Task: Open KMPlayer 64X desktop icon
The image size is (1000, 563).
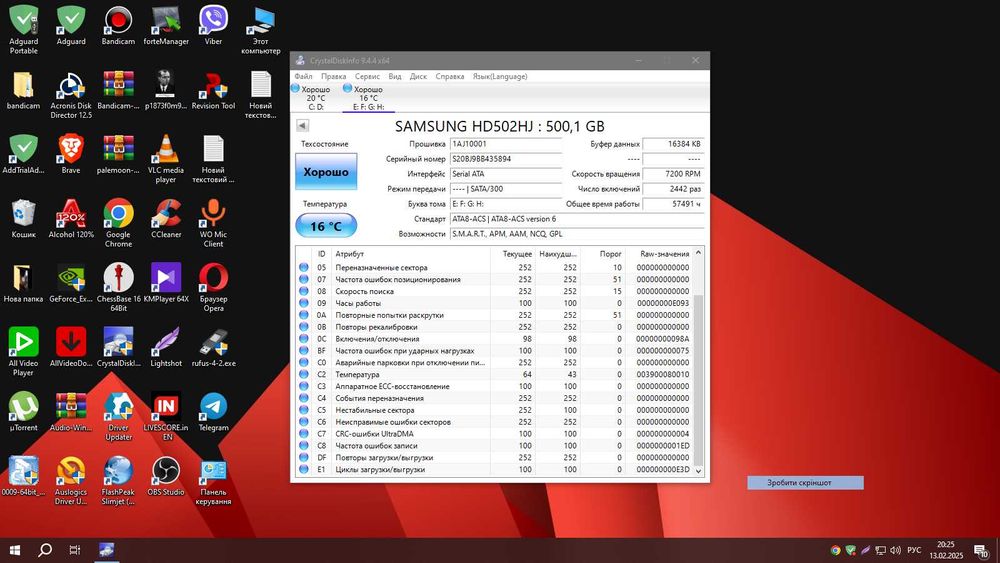Action: (166, 283)
